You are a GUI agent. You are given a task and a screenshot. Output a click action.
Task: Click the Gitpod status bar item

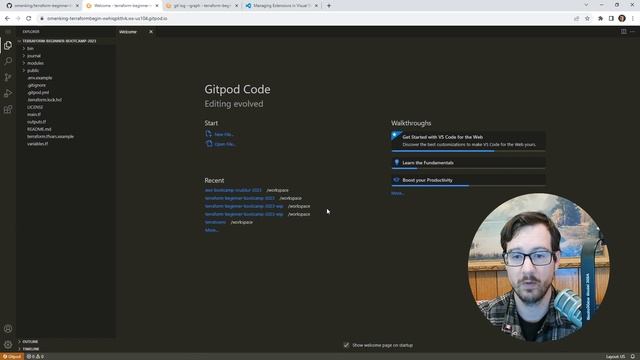coord(12,356)
